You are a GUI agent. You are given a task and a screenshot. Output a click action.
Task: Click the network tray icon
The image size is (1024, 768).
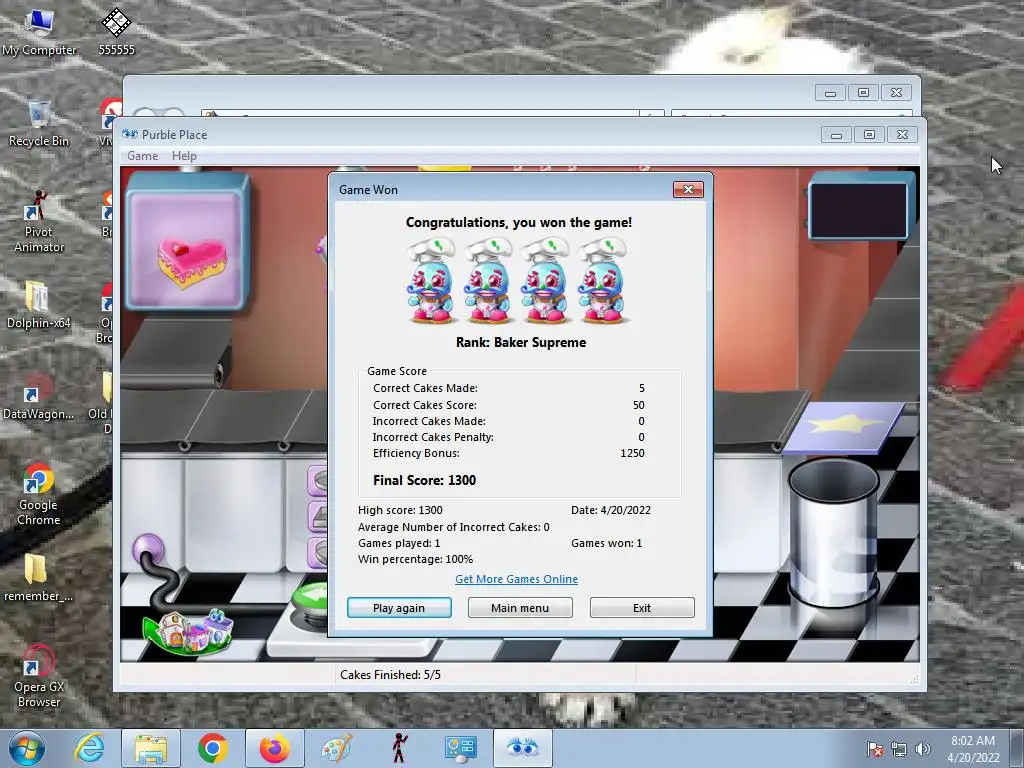pyautogui.click(x=899, y=750)
